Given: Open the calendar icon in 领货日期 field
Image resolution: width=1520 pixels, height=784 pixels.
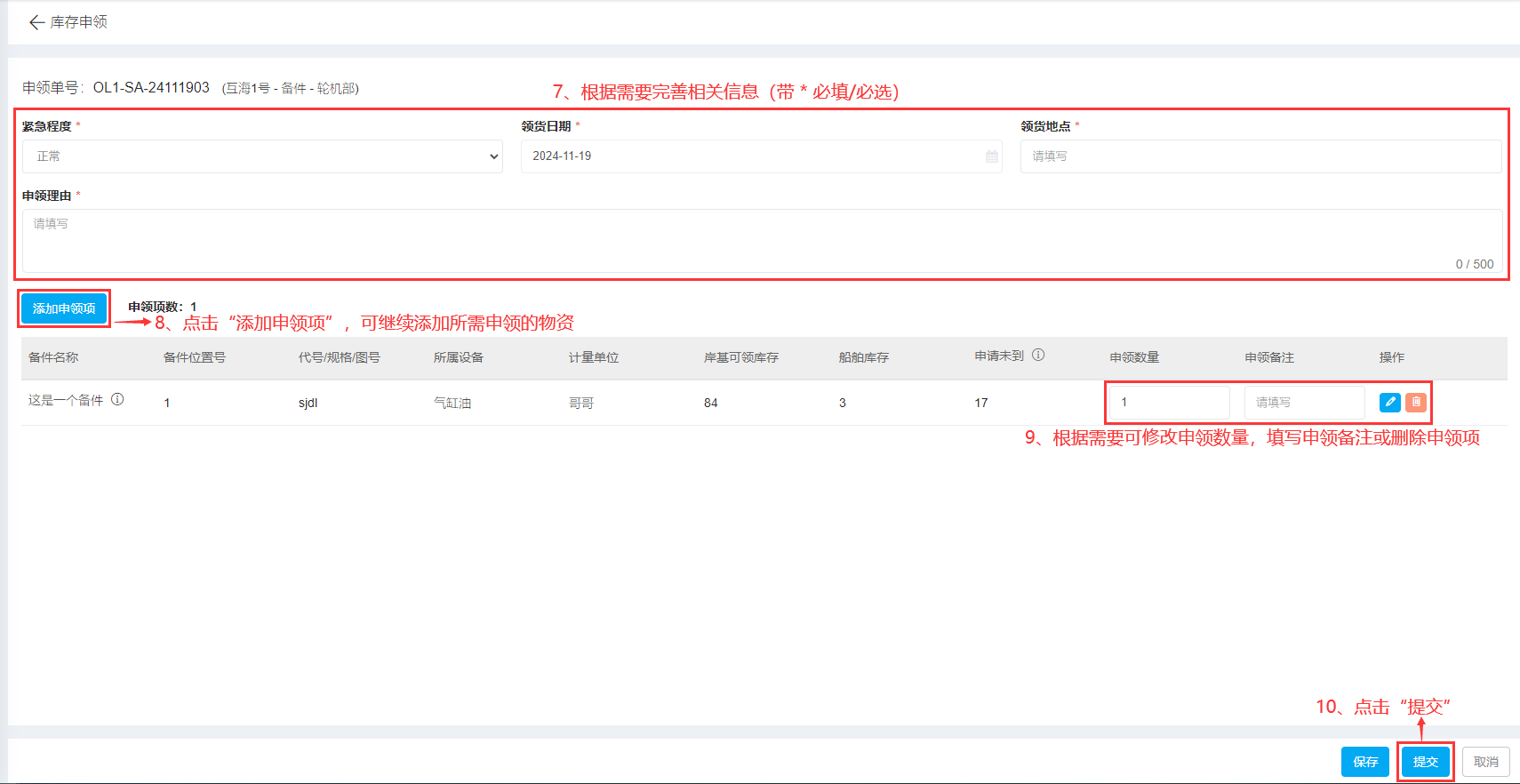Looking at the screenshot, I should pyautogui.click(x=992, y=156).
